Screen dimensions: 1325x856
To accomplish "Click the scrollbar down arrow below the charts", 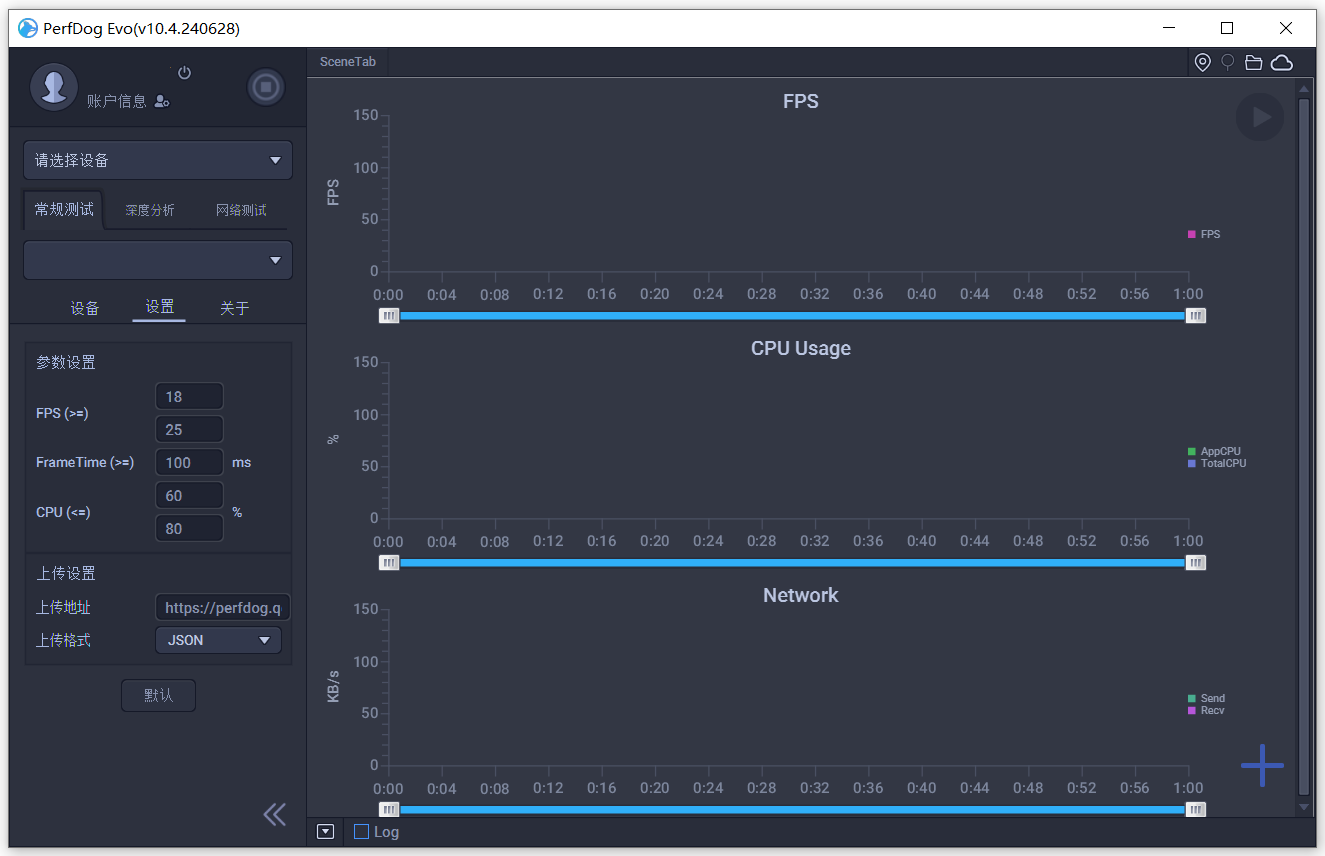I will click(x=1303, y=806).
